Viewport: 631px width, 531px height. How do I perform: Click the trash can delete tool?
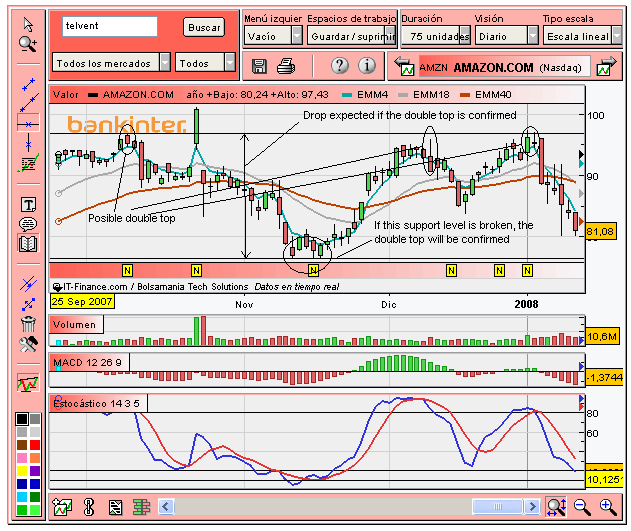pyautogui.click(x=28, y=324)
